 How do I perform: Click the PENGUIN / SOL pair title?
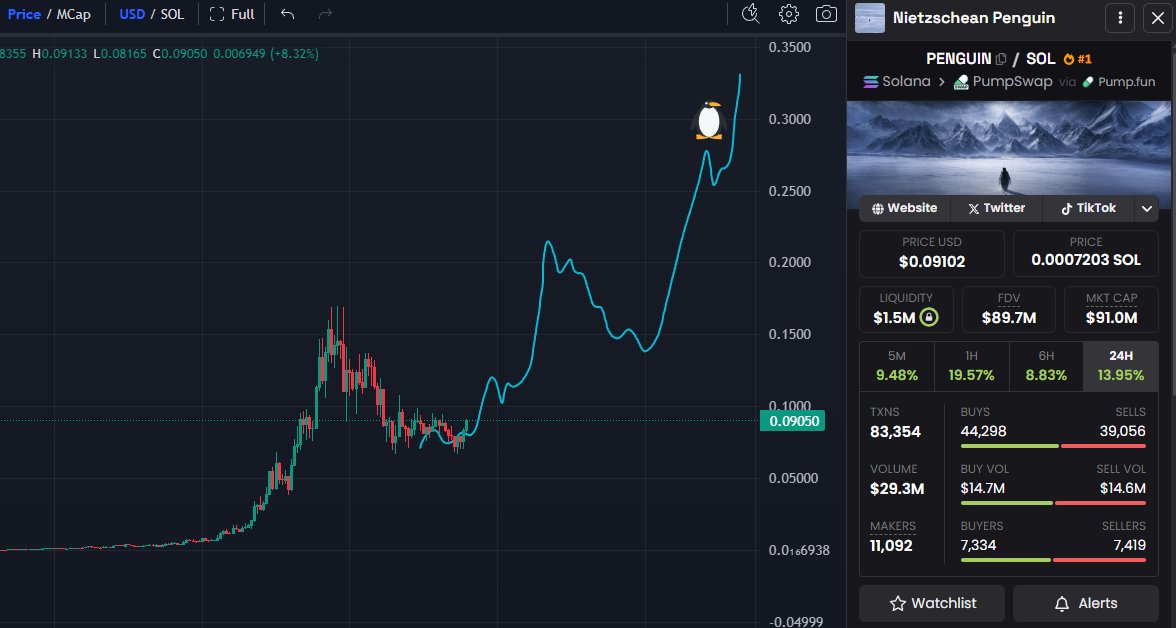click(x=991, y=59)
